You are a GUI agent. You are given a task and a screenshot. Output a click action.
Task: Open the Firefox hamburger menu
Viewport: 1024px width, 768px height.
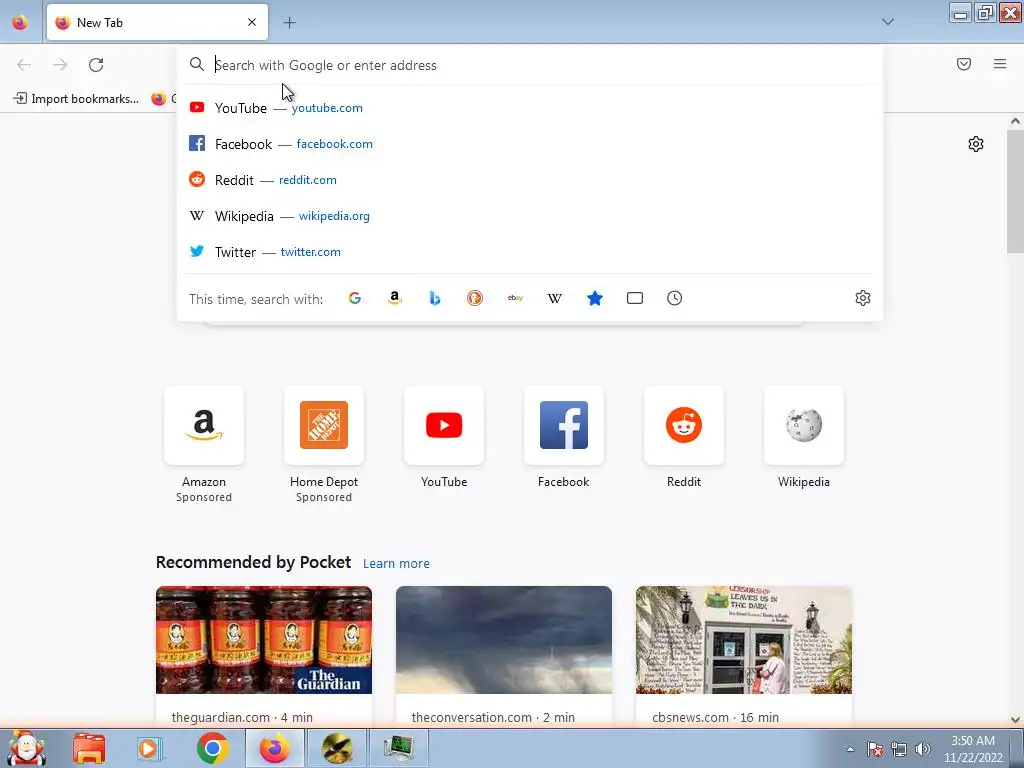1000,64
